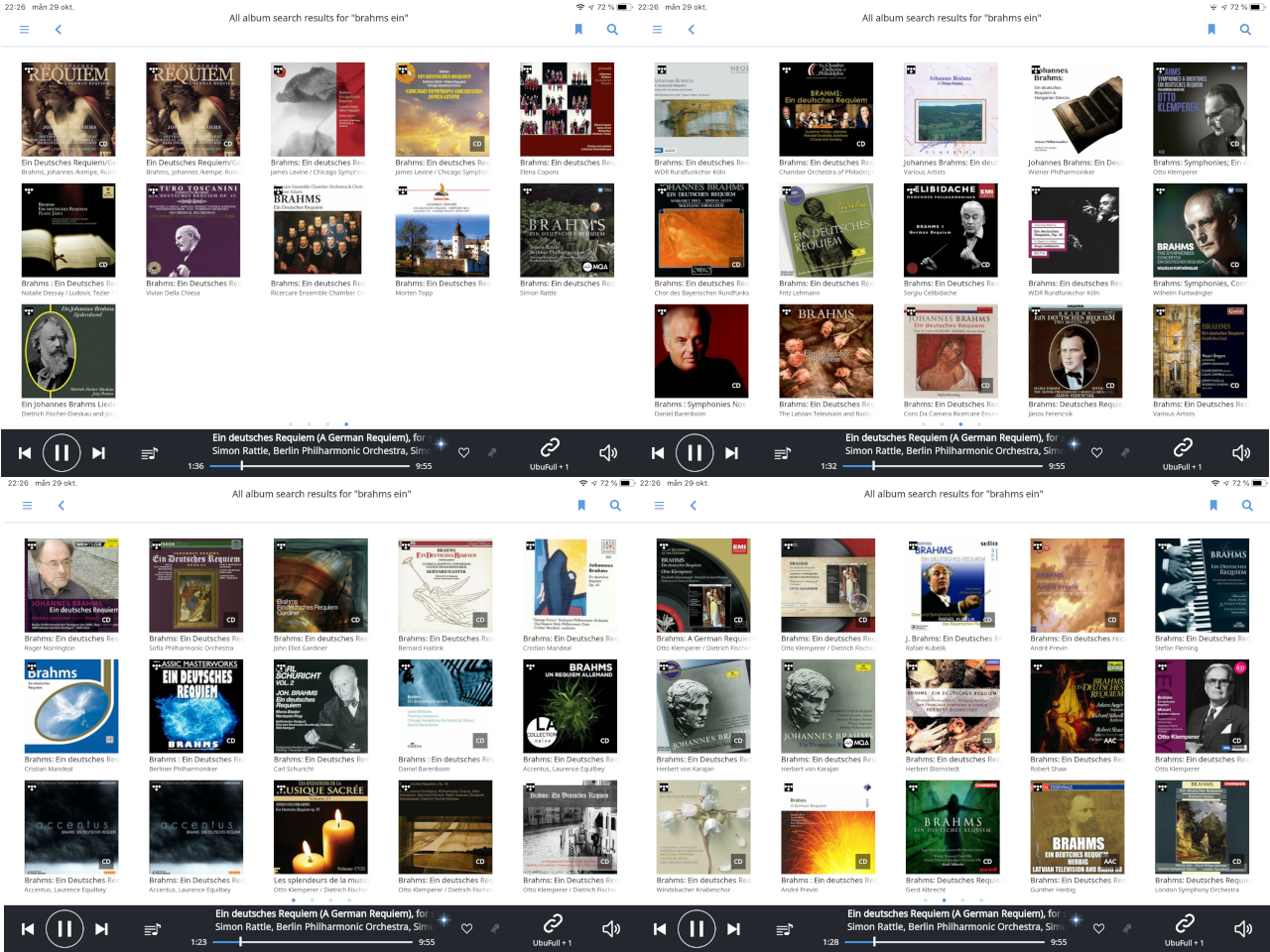Image resolution: width=1270 pixels, height=952 pixels.
Task: Pause playback in player showing 1:32
Action: pos(695,453)
